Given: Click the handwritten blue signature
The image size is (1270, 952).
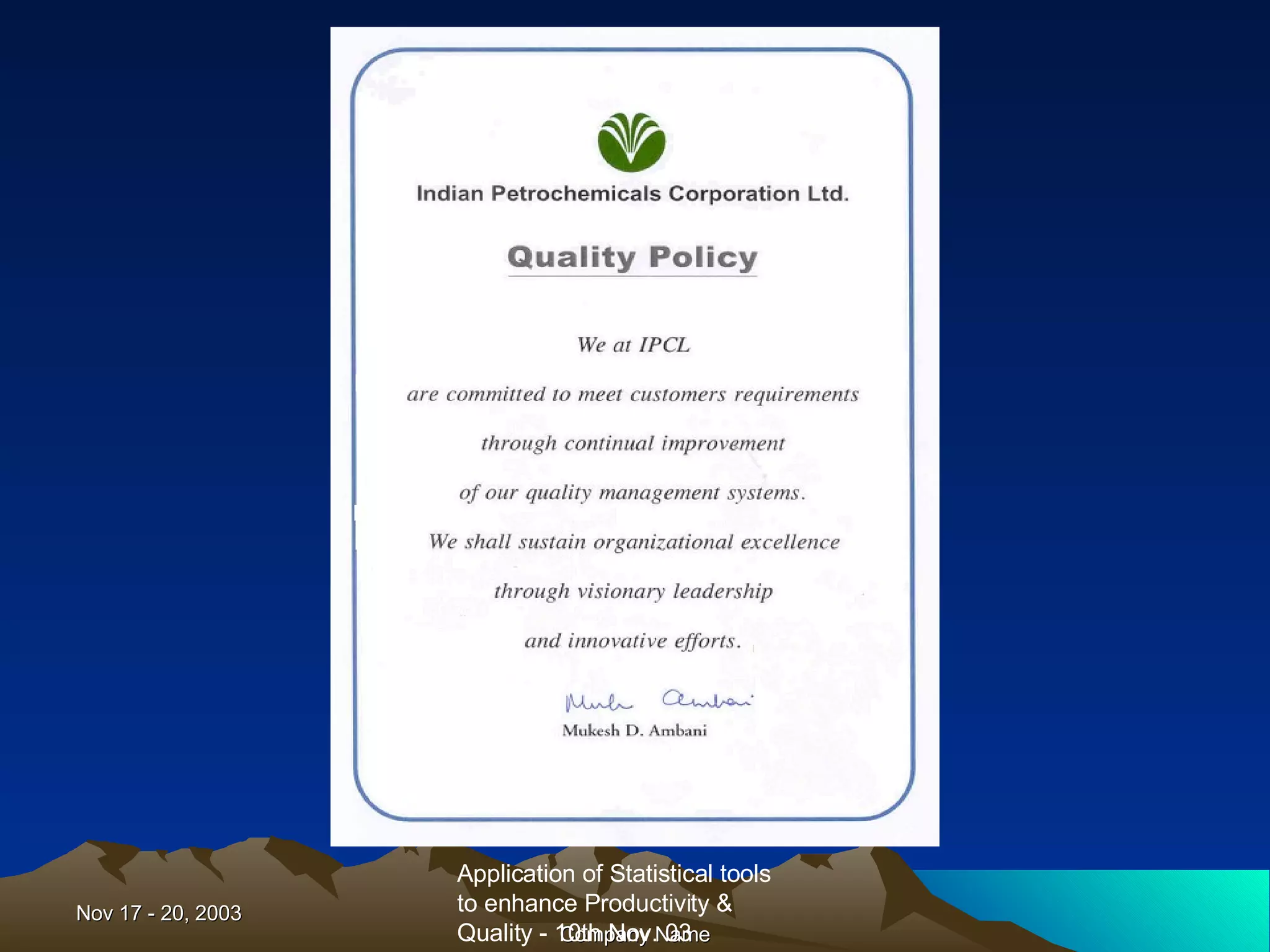Looking at the screenshot, I should (x=659, y=701).
